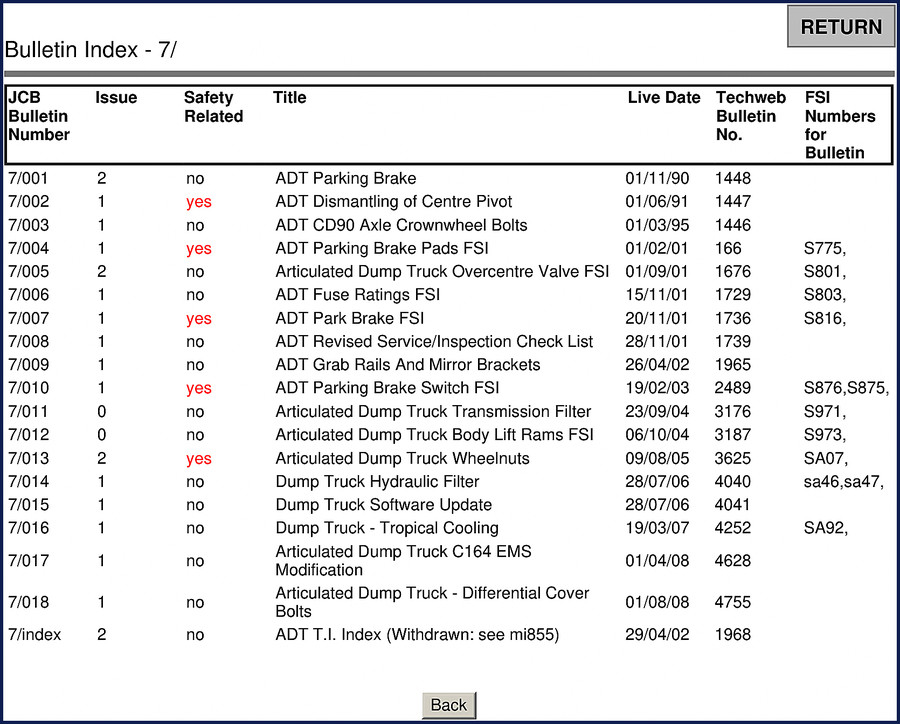Click live date 19/03/07

657,528
